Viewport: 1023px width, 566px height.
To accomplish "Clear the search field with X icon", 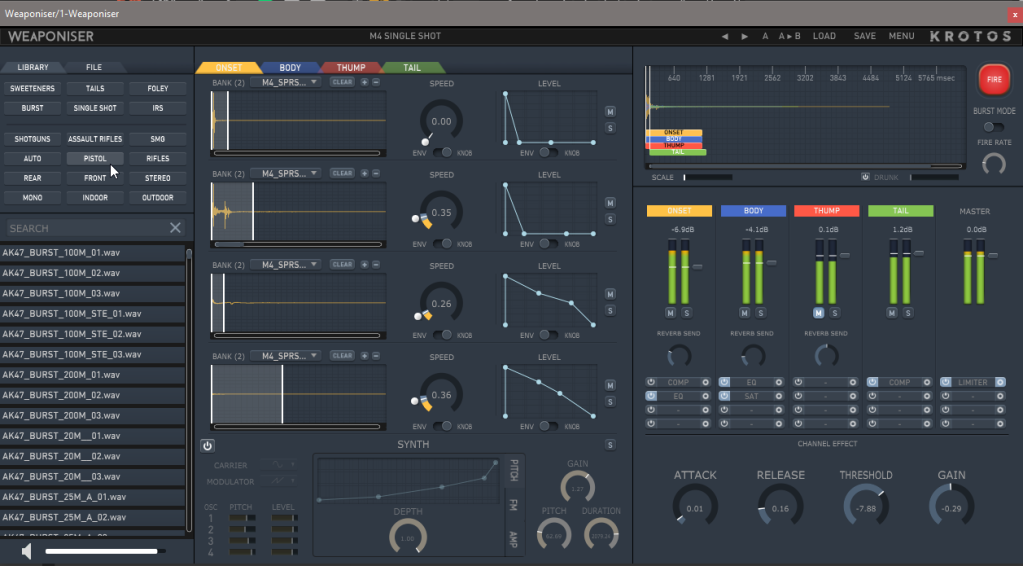I will pyautogui.click(x=175, y=228).
